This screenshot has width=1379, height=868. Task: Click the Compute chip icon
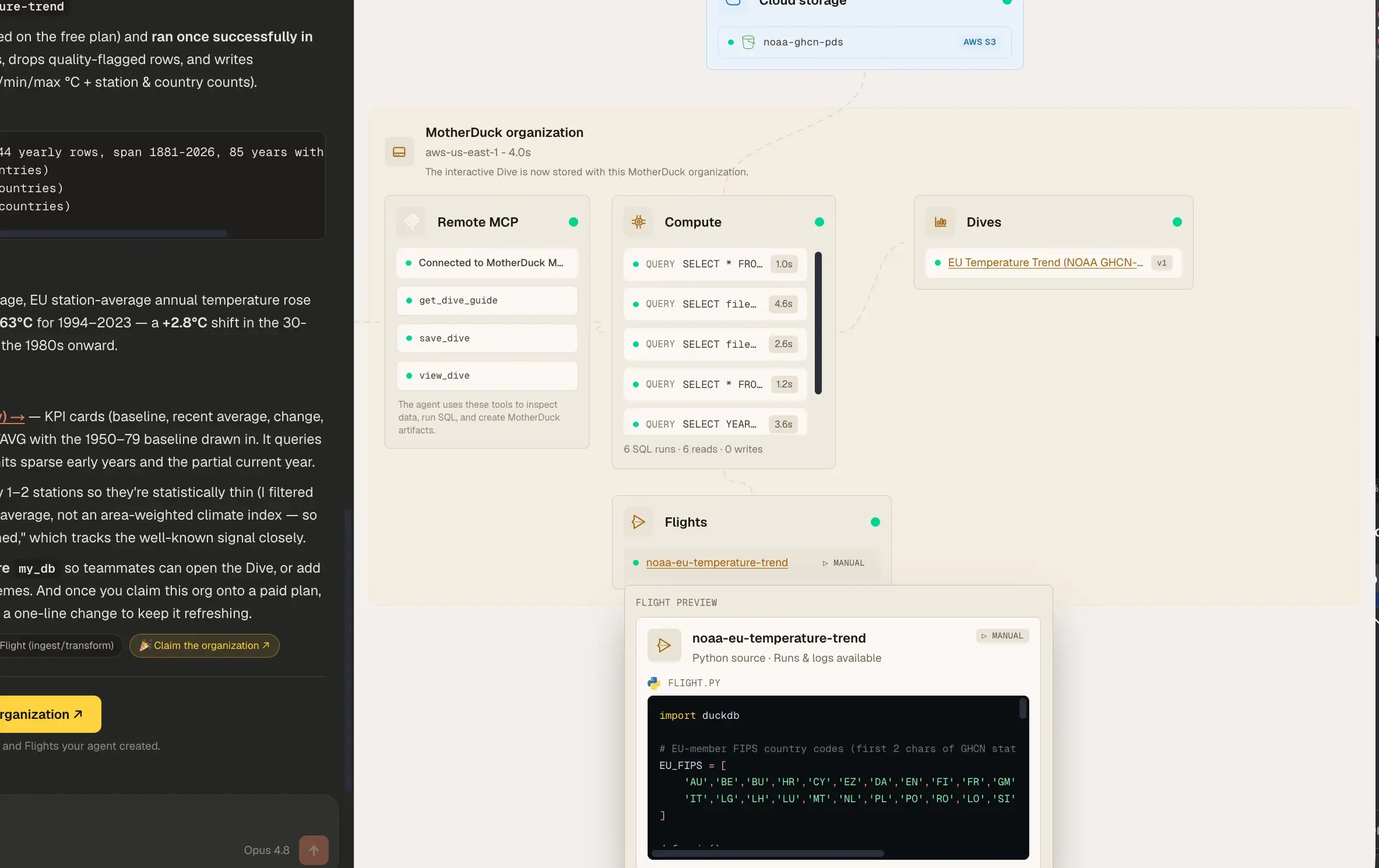pos(639,222)
